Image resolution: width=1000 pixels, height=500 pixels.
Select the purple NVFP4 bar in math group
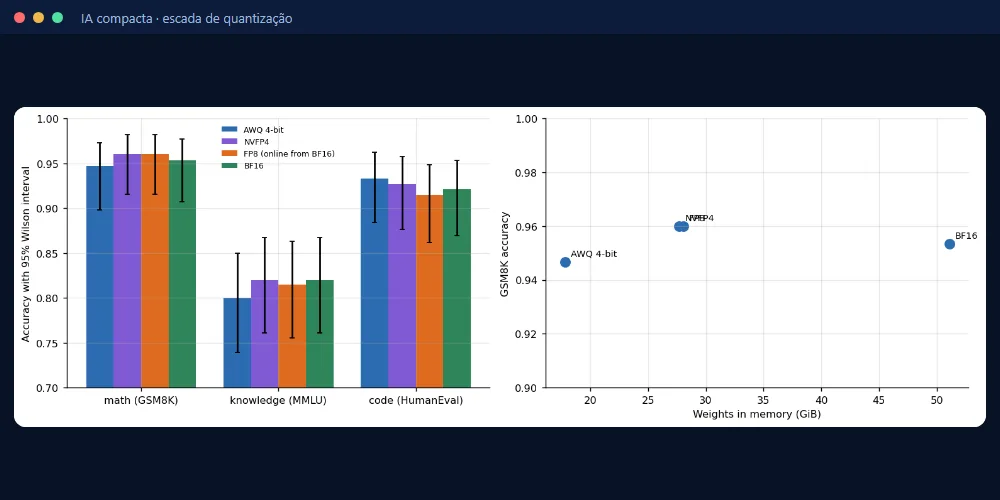point(127,271)
